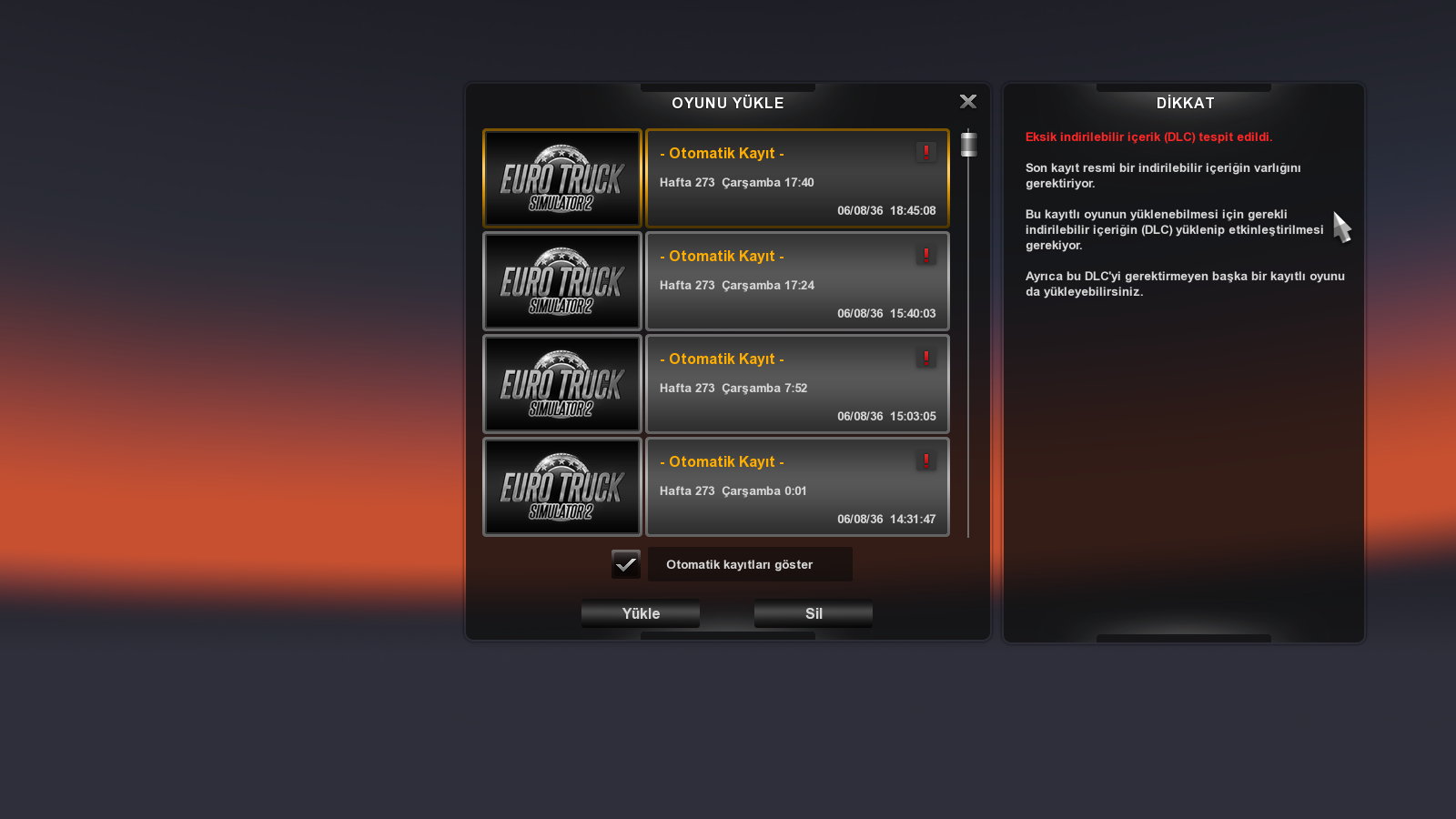This screenshot has width=1456, height=819.
Task: Click the red 'Eksik indirilebilir içerik' warning text
Action: (x=1148, y=137)
